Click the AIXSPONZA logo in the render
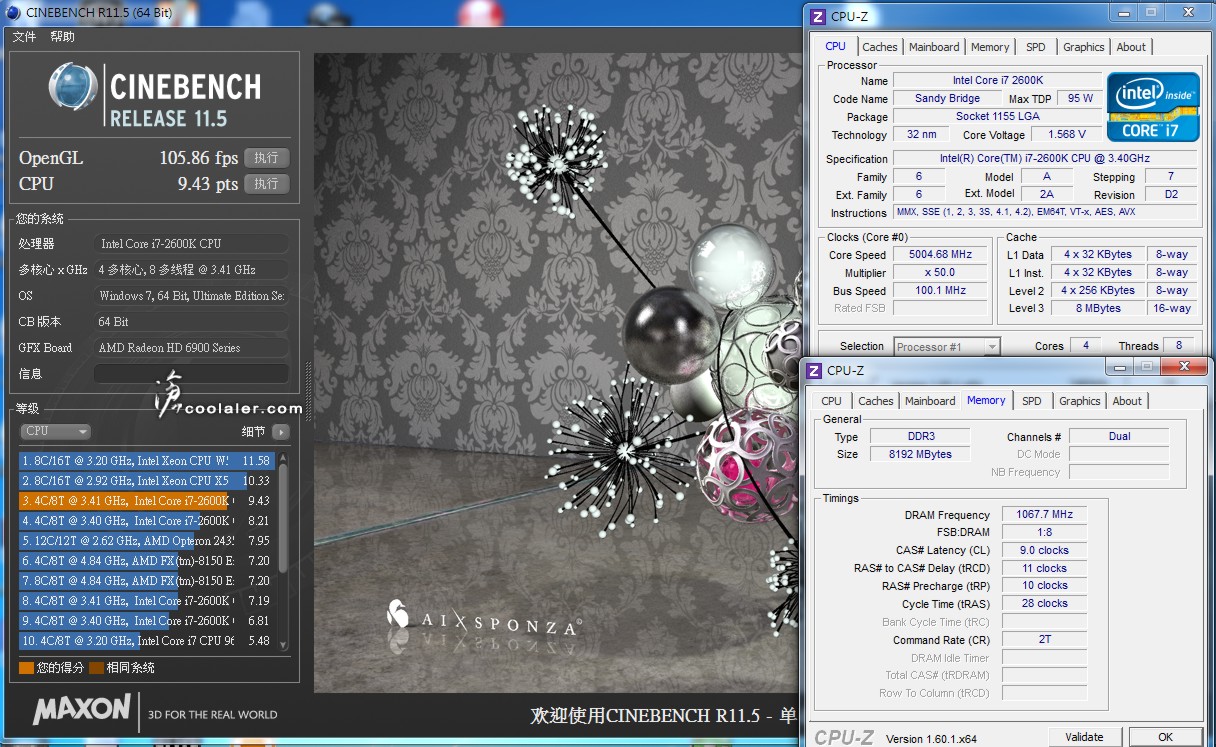 [484, 619]
